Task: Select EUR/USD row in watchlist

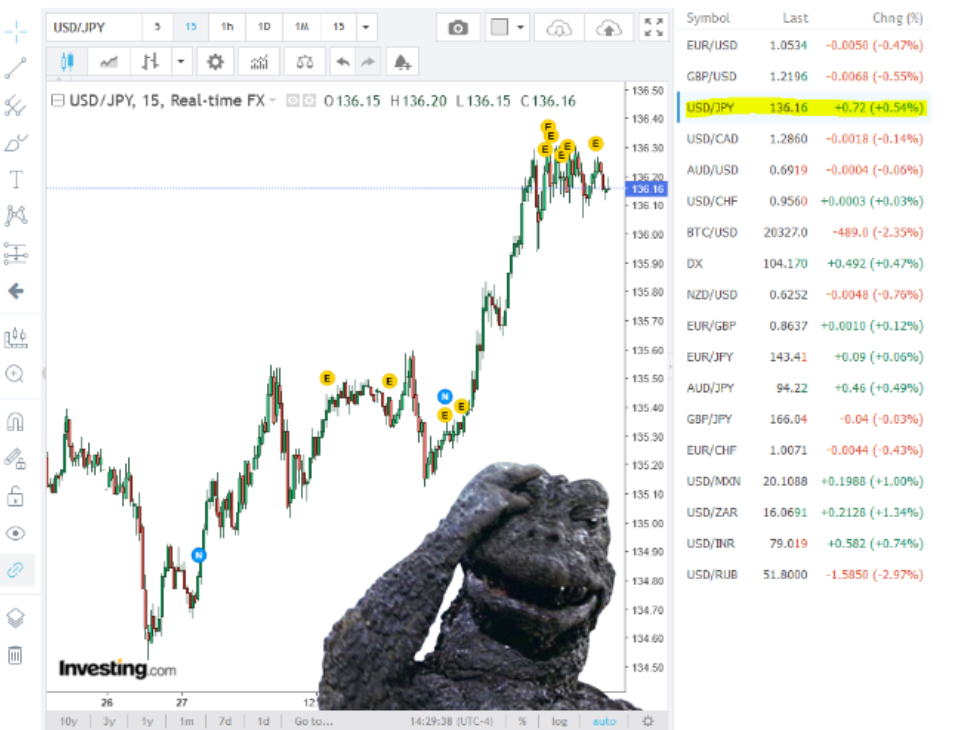Action: 804,45
